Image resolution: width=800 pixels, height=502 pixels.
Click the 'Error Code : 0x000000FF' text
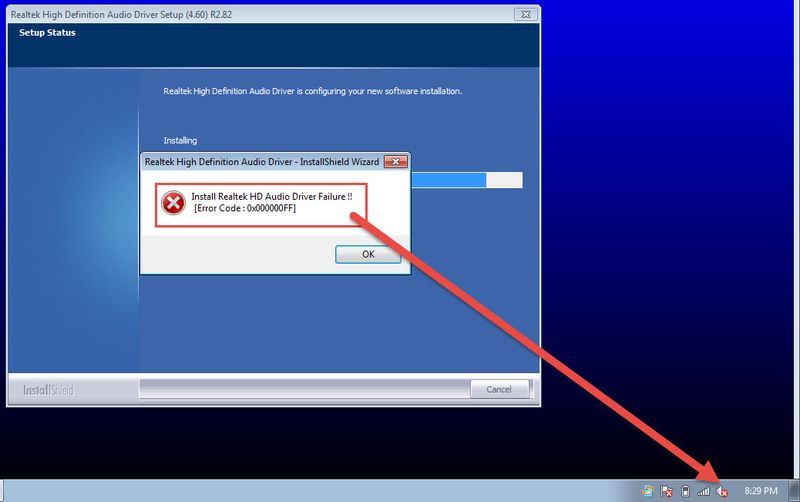pos(245,208)
